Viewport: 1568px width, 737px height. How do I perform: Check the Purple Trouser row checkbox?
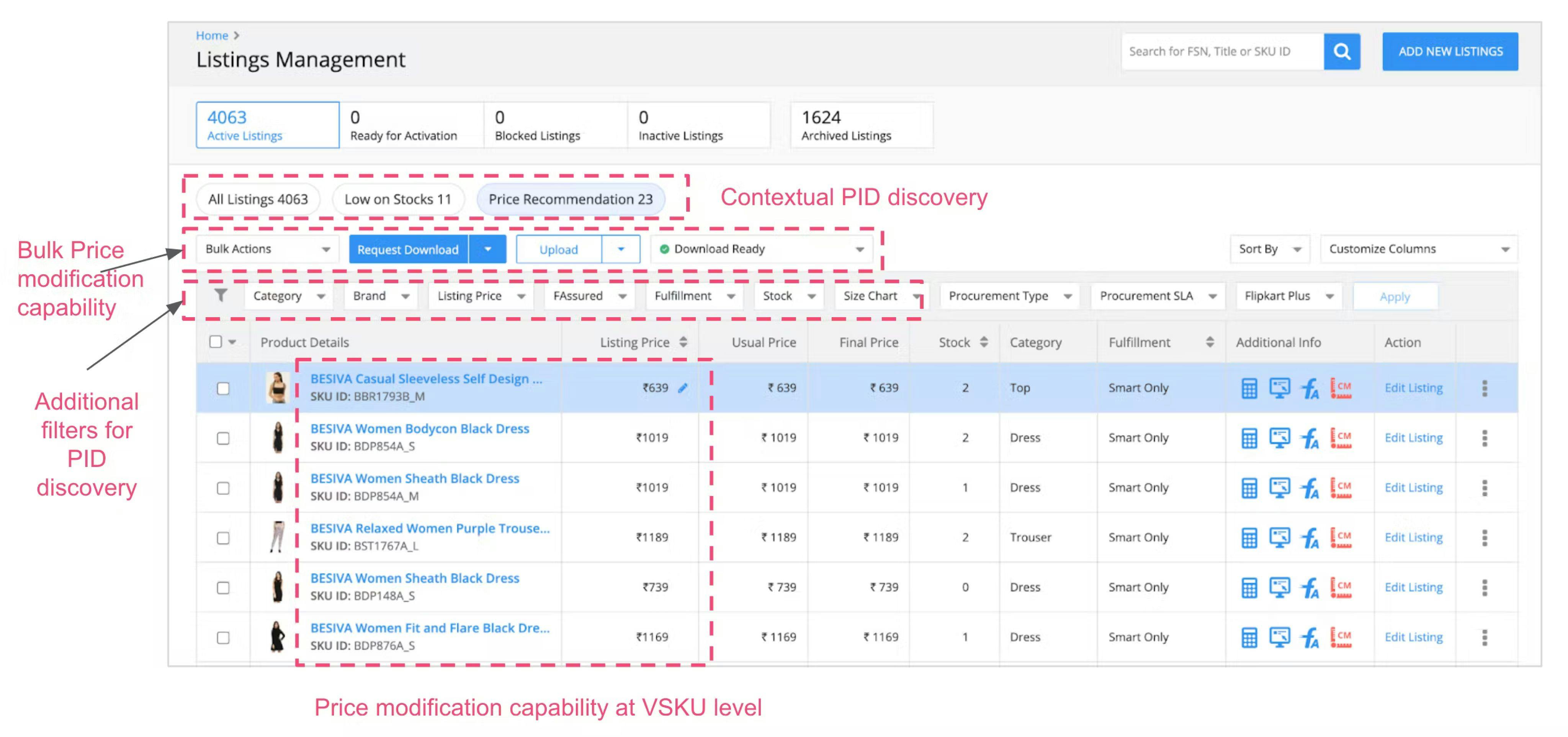pyautogui.click(x=223, y=539)
